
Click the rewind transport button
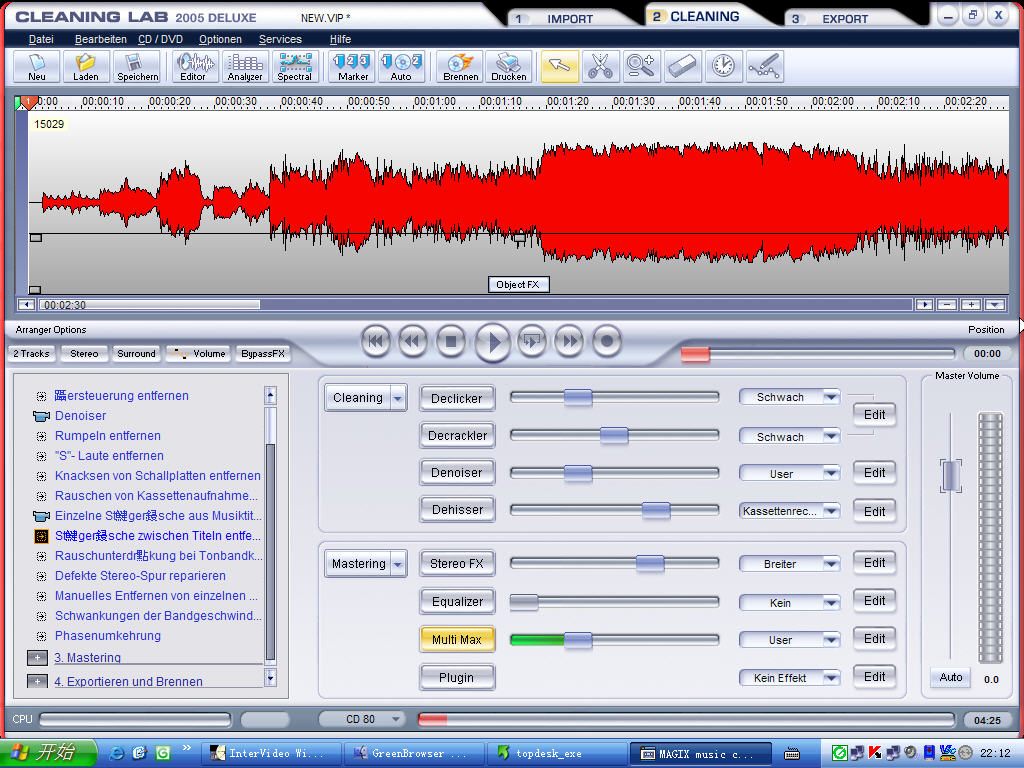tap(413, 341)
